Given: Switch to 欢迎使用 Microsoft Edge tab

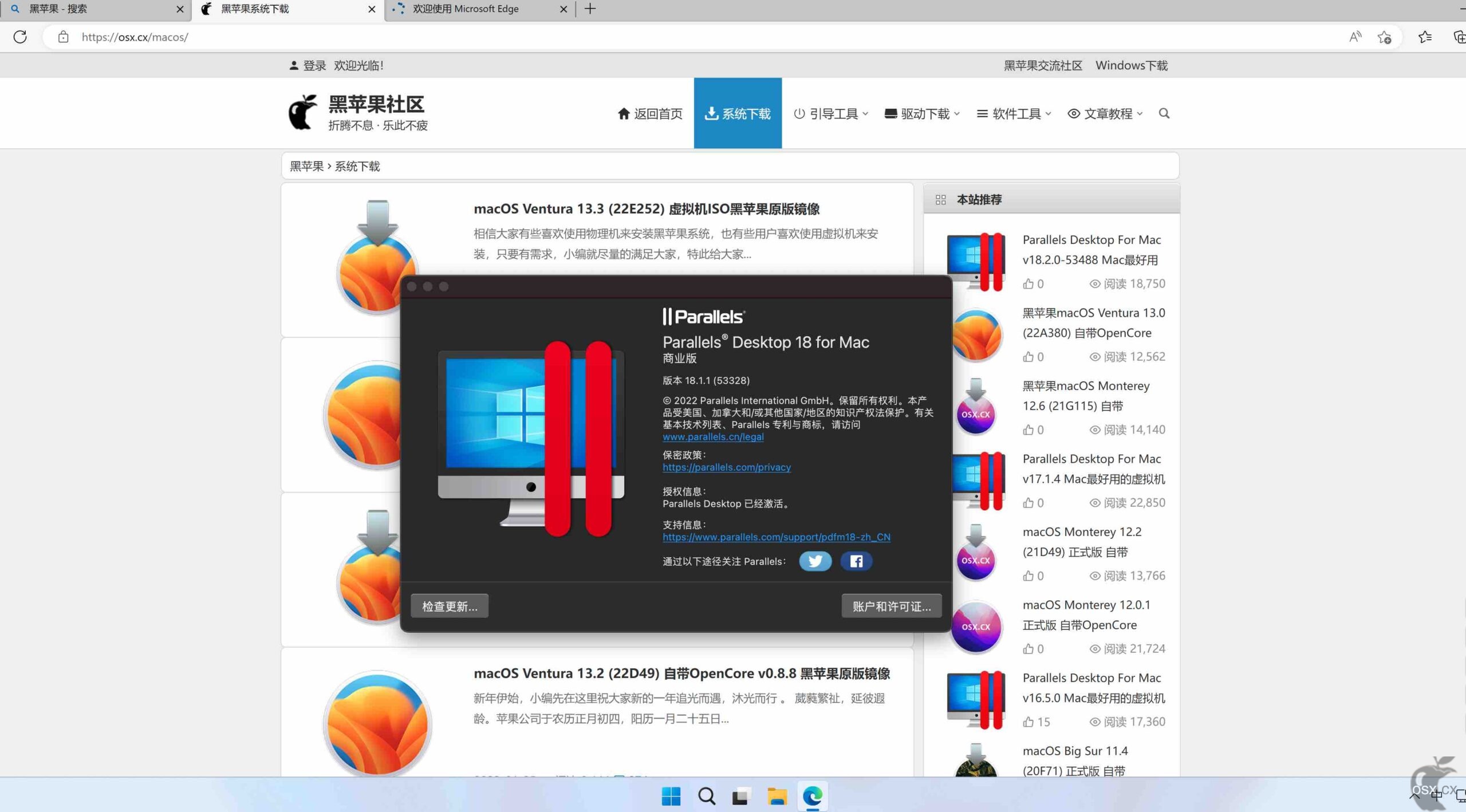Looking at the screenshot, I should (x=480, y=9).
